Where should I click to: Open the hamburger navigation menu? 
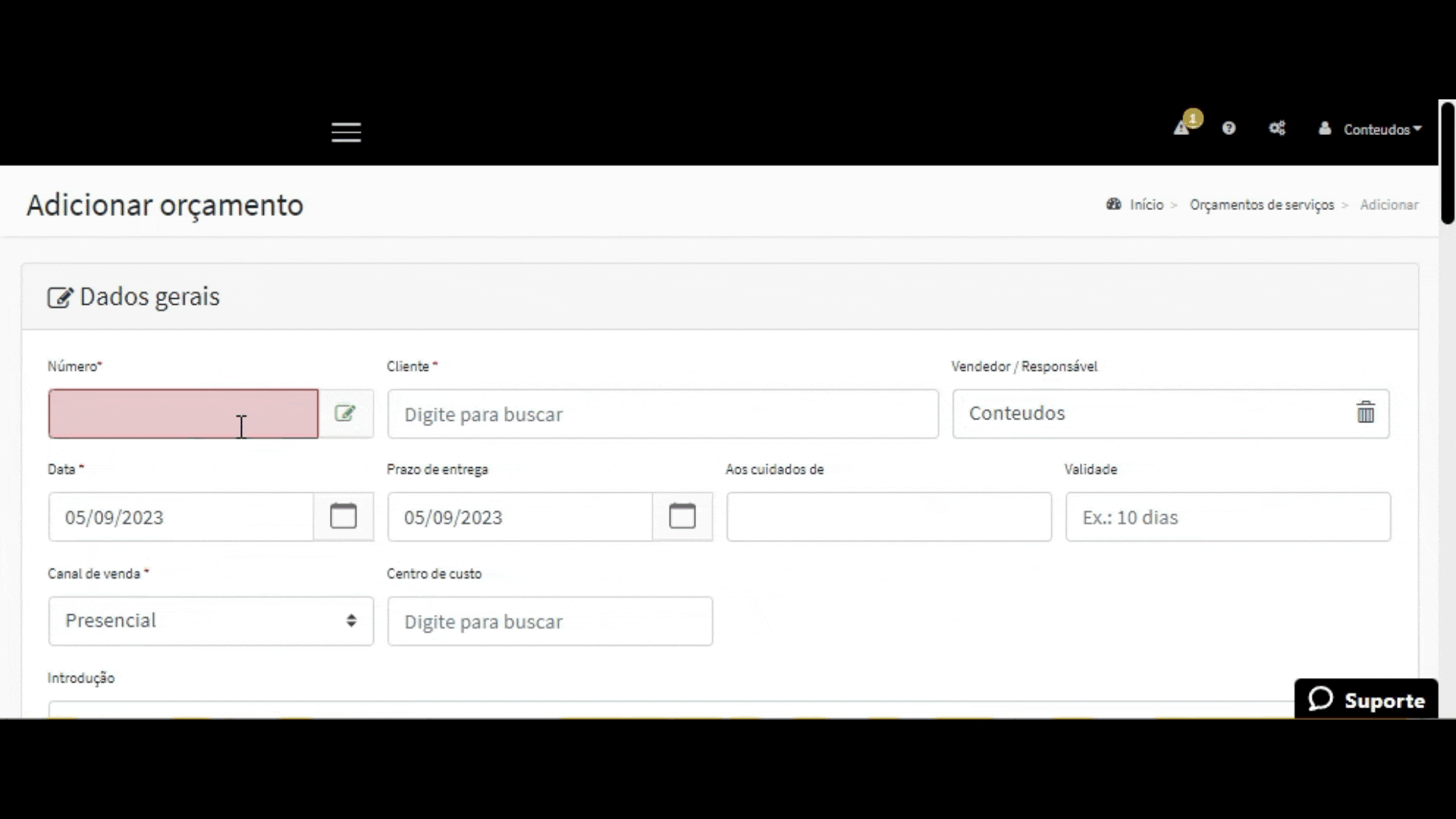pyautogui.click(x=346, y=132)
